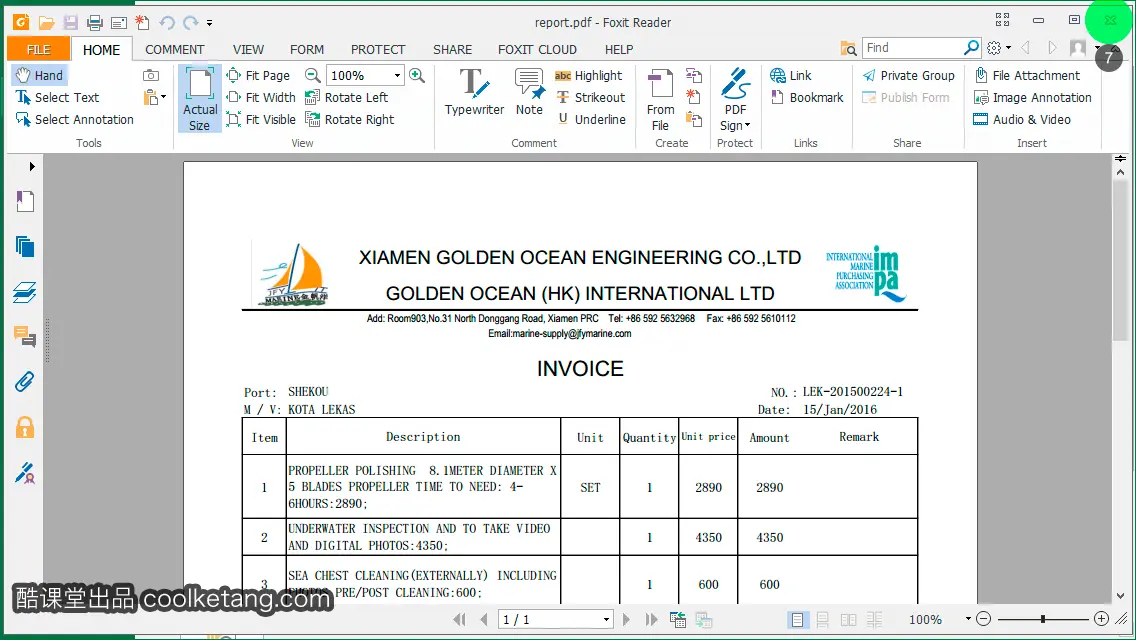1136x640 pixels.
Task: Open the Security lock side panel
Action: (25, 427)
